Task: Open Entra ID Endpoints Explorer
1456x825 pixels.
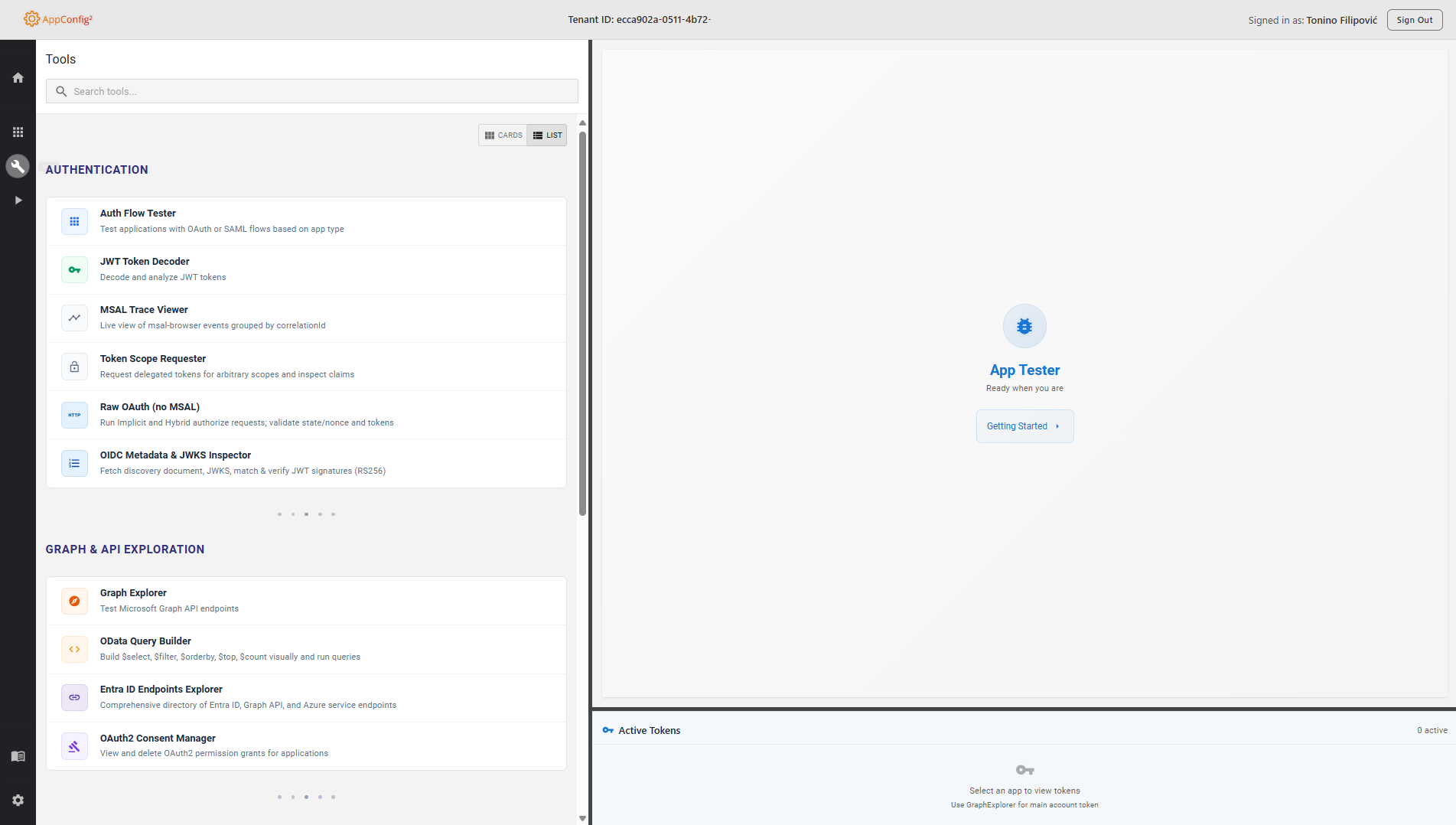Action: (x=306, y=697)
